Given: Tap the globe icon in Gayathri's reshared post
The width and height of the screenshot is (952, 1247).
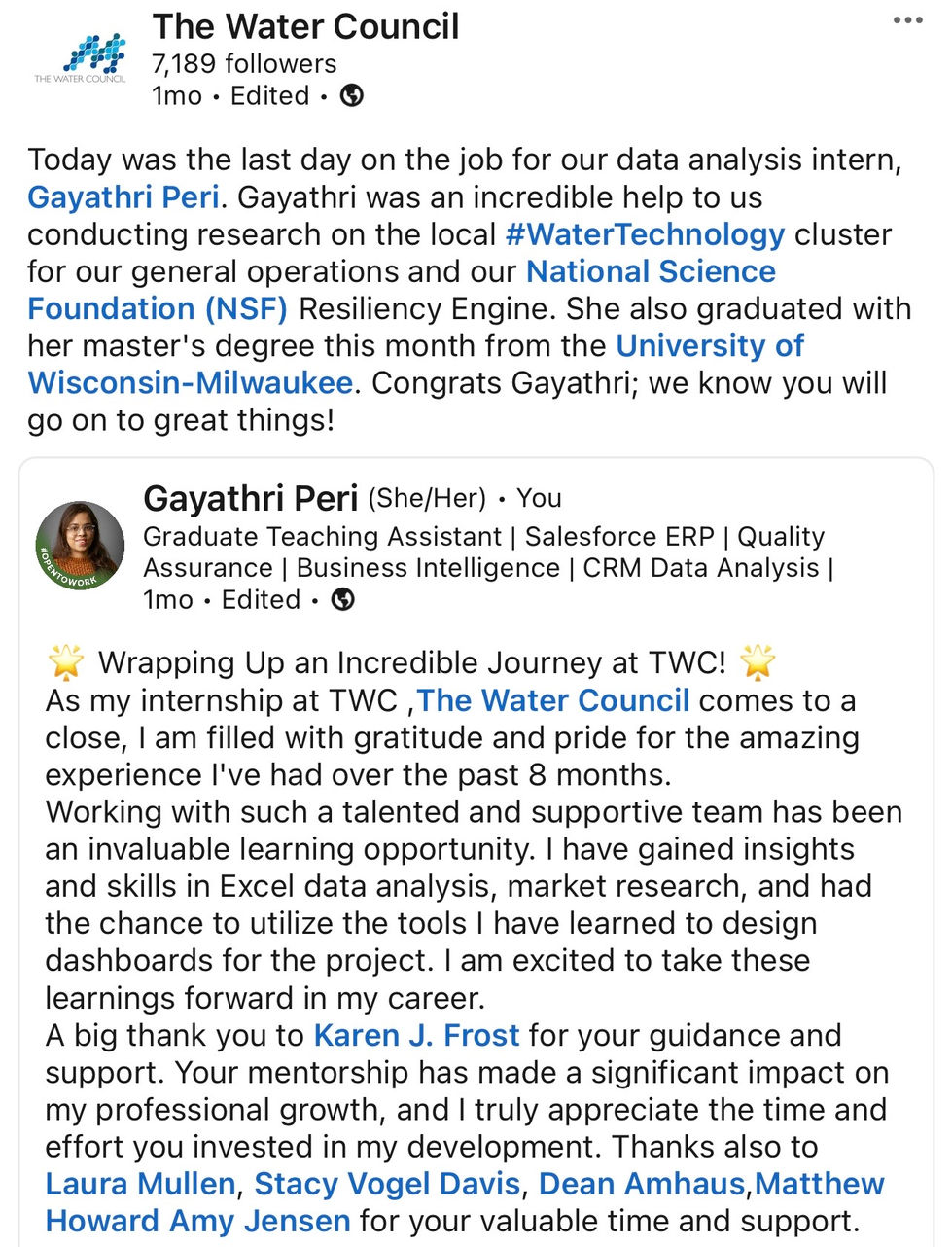Looking at the screenshot, I should pyautogui.click(x=343, y=599).
